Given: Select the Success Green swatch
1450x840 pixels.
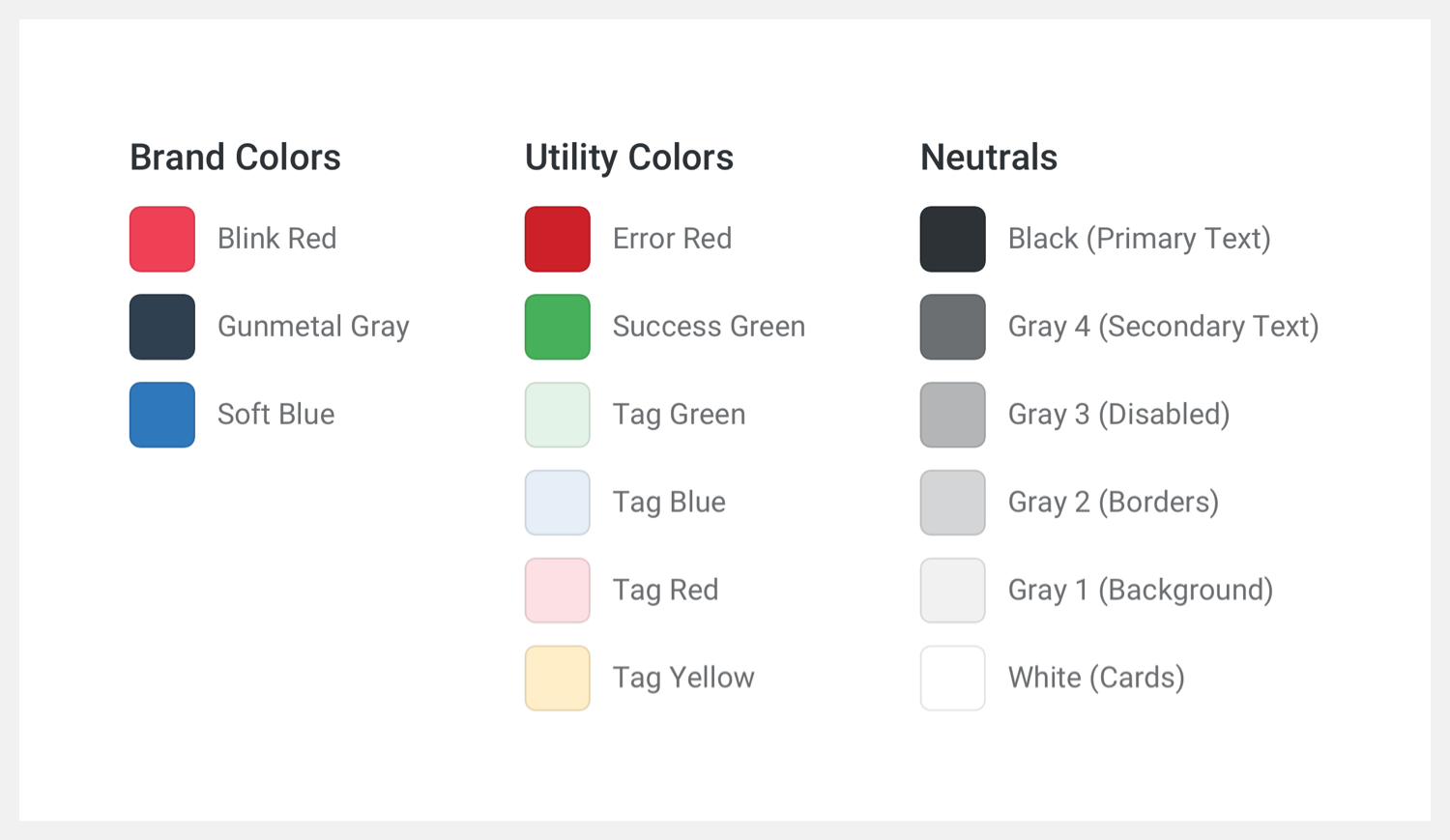Looking at the screenshot, I should [x=558, y=327].
